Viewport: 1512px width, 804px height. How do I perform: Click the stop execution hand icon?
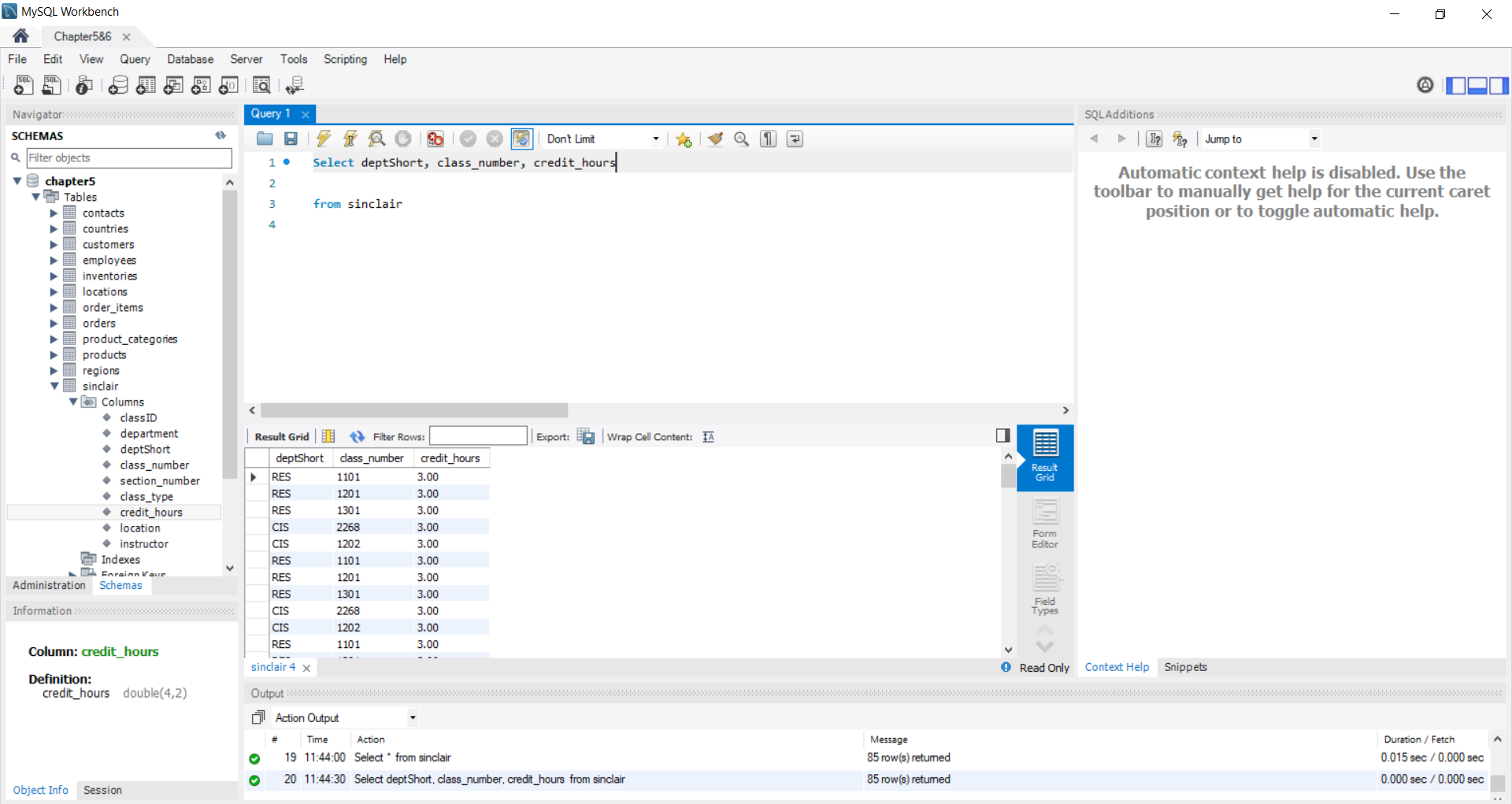coord(403,139)
